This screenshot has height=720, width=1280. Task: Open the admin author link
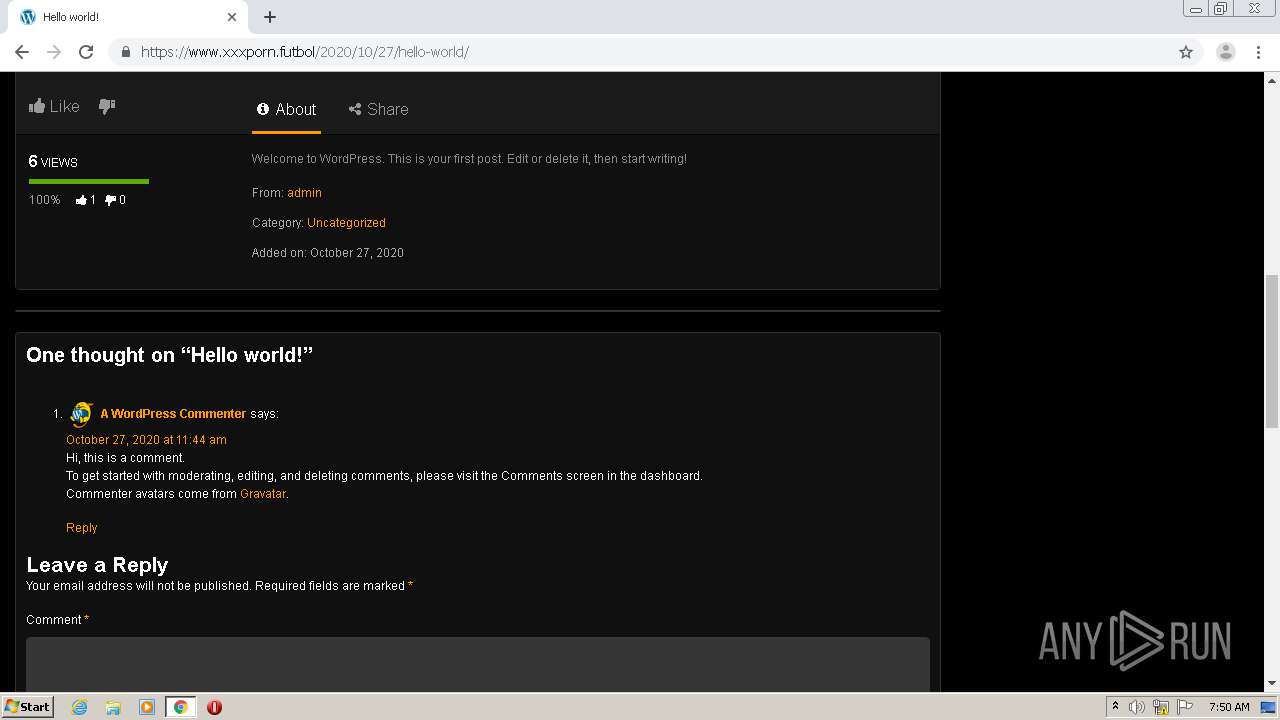pyautogui.click(x=304, y=193)
